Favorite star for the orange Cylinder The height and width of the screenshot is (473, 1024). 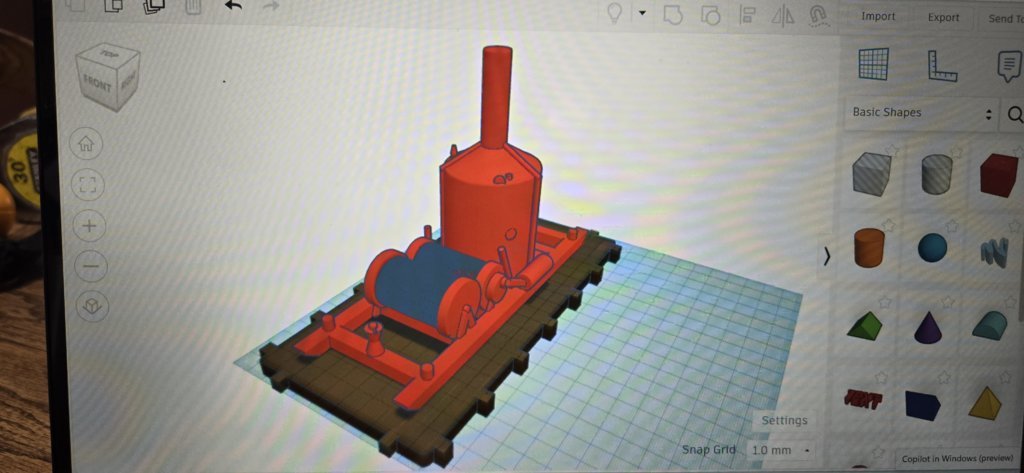pyautogui.click(x=888, y=225)
